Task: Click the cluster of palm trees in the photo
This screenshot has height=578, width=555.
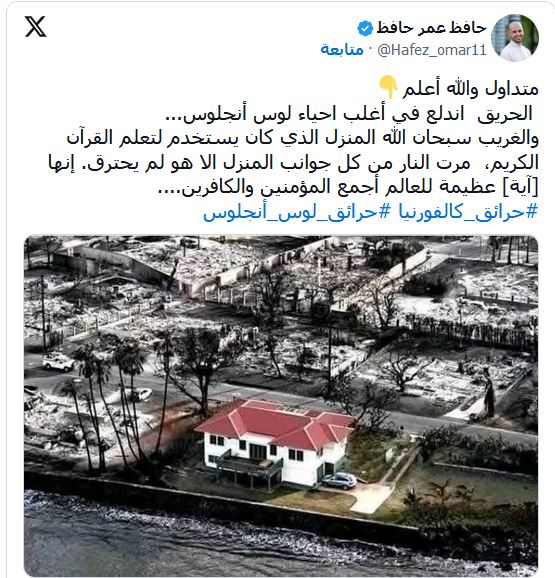Action: 111,398
